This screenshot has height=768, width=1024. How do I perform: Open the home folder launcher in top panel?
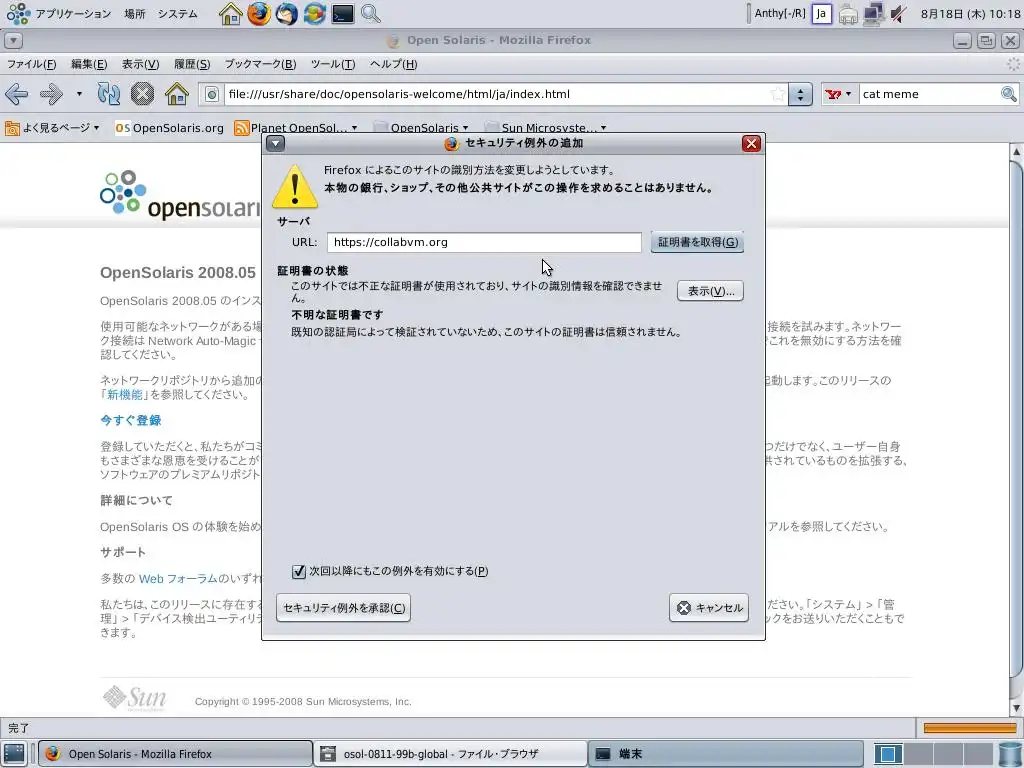(x=231, y=14)
